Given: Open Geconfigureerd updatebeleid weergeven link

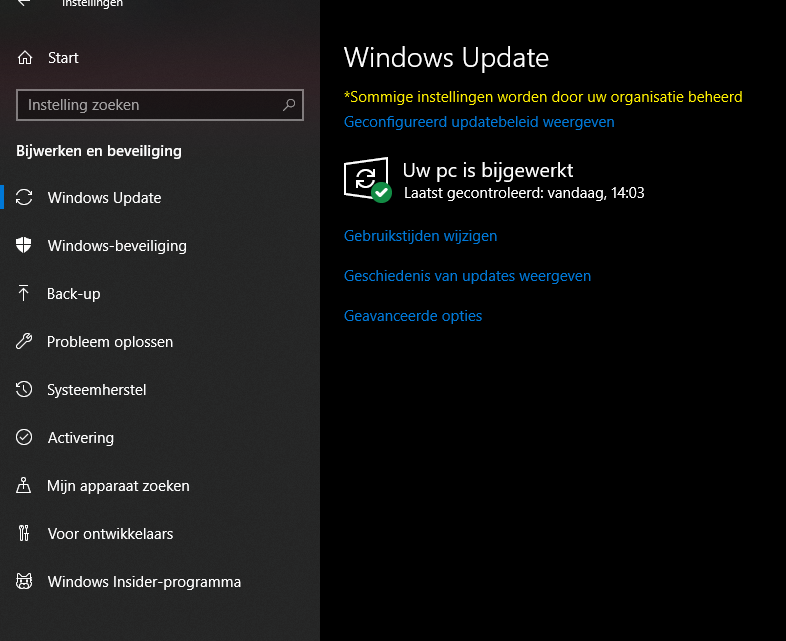Looking at the screenshot, I should point(479,122).
